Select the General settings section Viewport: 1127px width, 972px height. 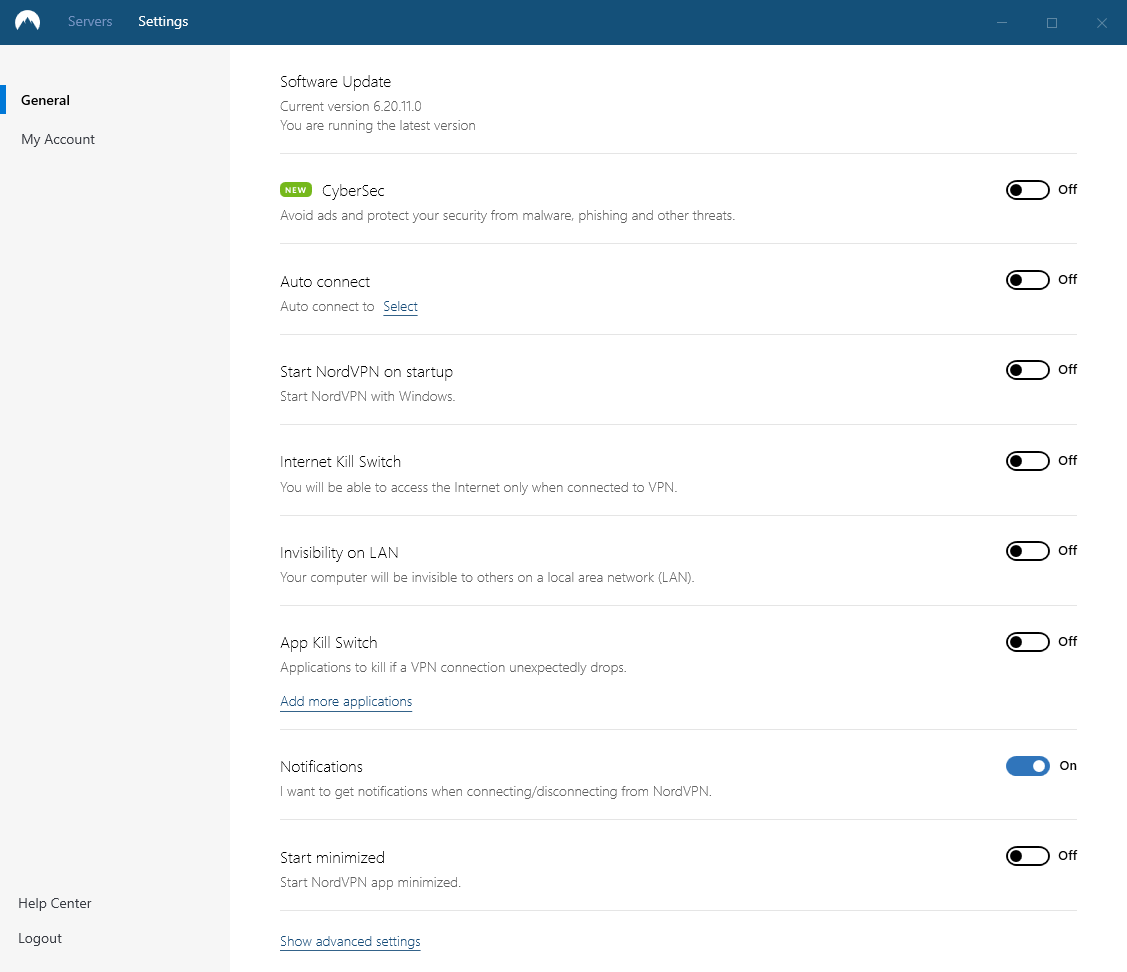tap(45, 100)
